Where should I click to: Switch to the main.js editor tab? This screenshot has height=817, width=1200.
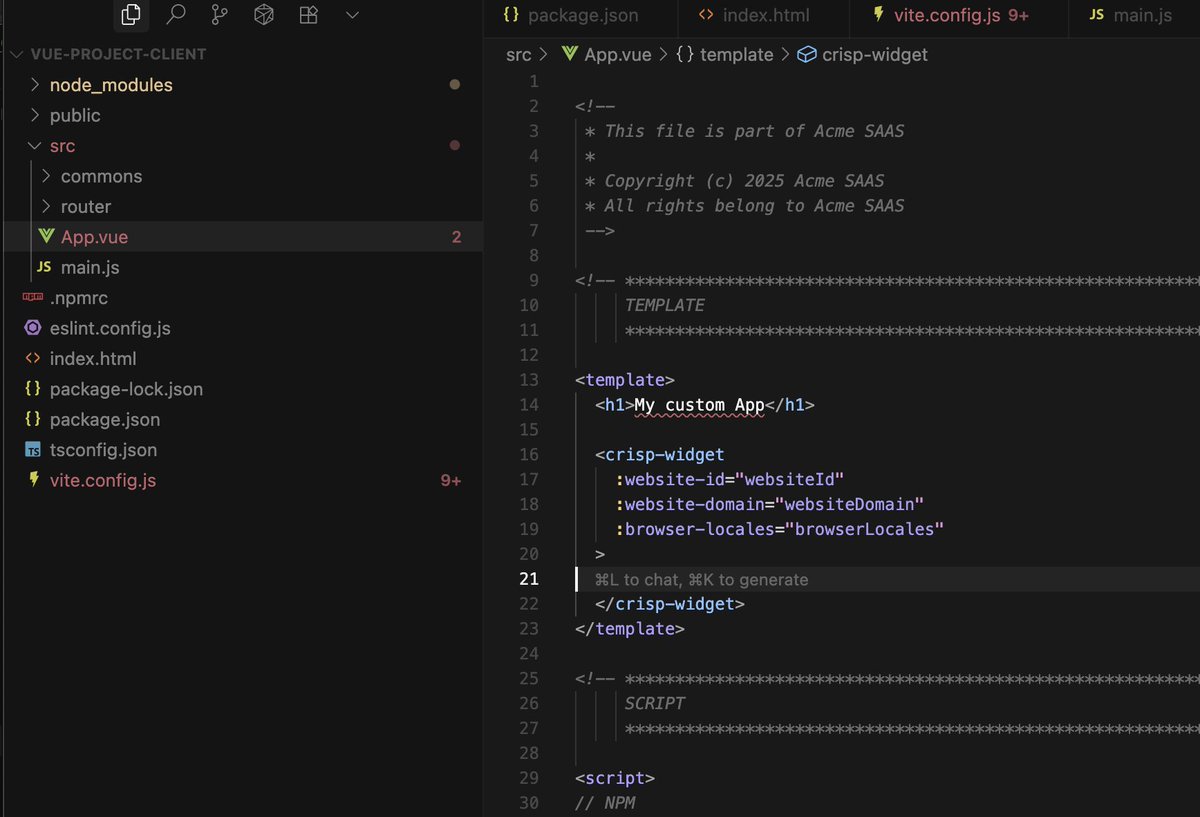[x=1134, y=15]
